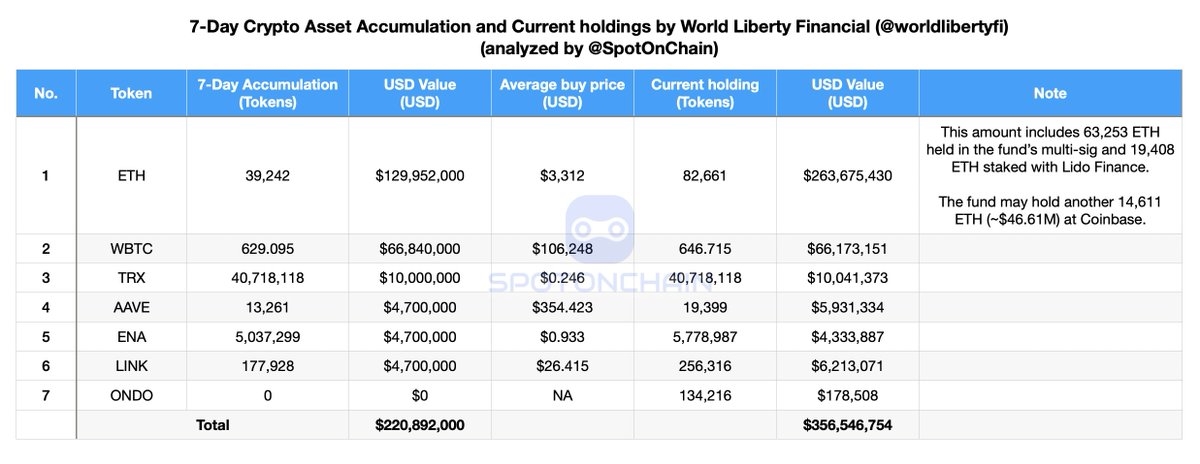Click the total $356,546,754 cell

[x=847, y=425]
